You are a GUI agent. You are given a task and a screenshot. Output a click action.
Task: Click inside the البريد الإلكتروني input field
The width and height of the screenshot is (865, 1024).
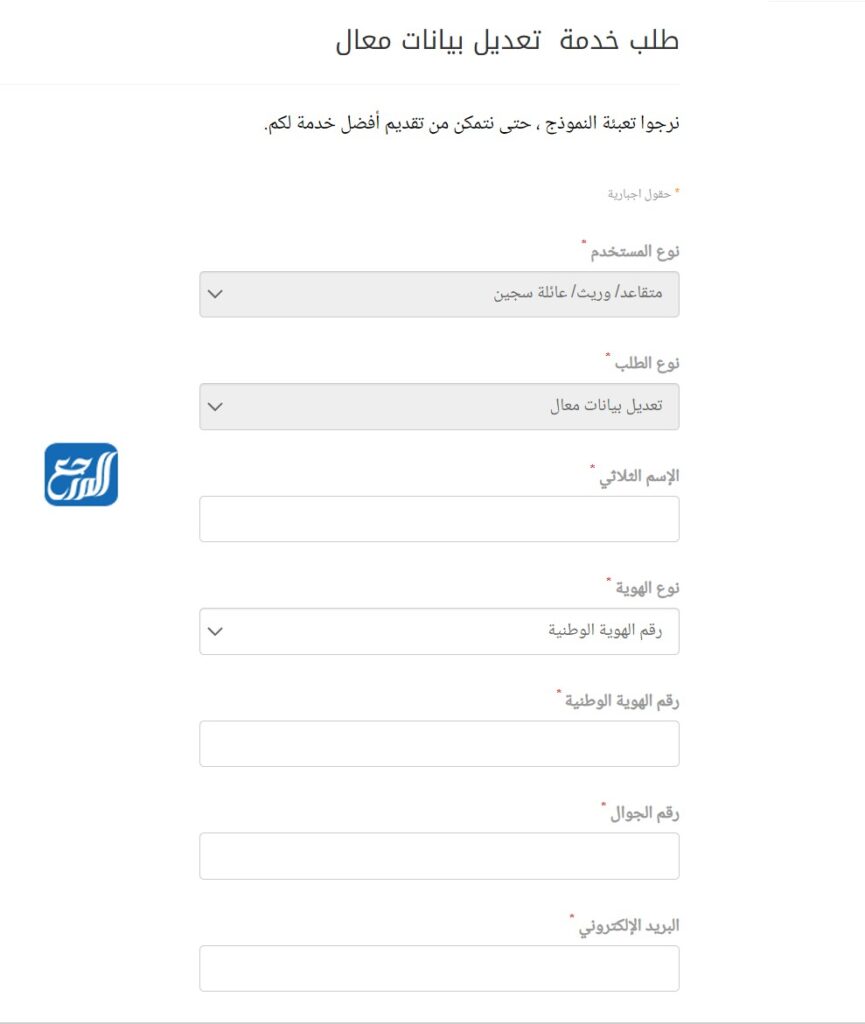click(440, 968)
